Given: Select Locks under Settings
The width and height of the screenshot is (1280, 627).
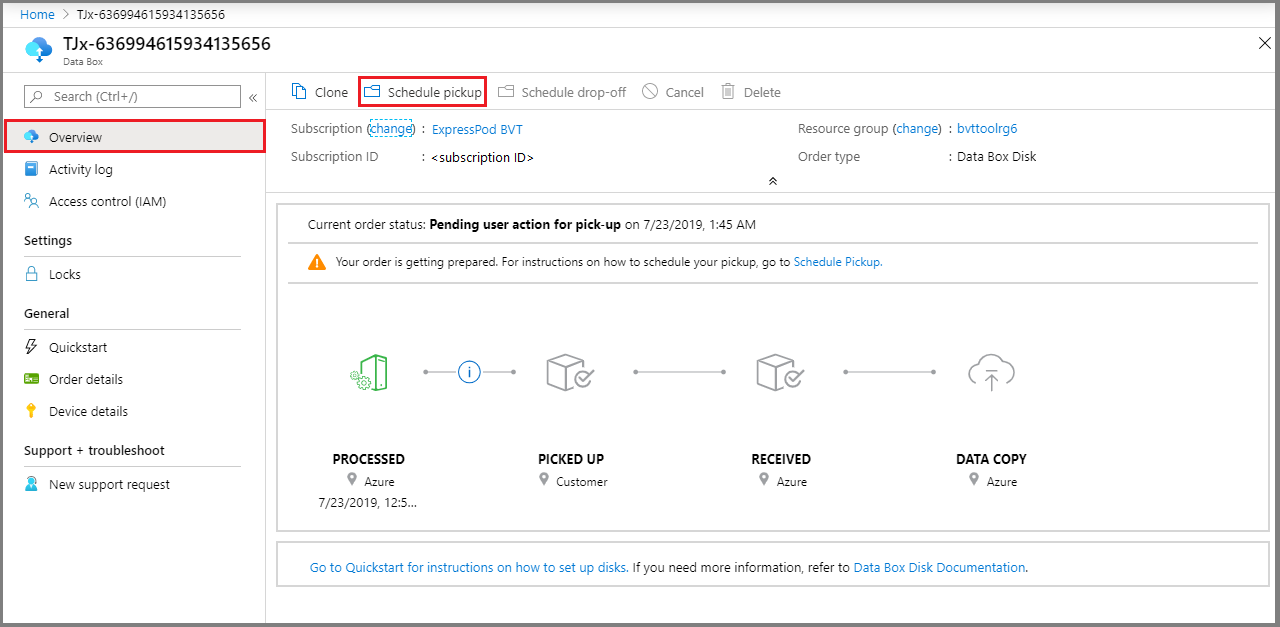Looking at the screenshot, I should pos(65,275).
